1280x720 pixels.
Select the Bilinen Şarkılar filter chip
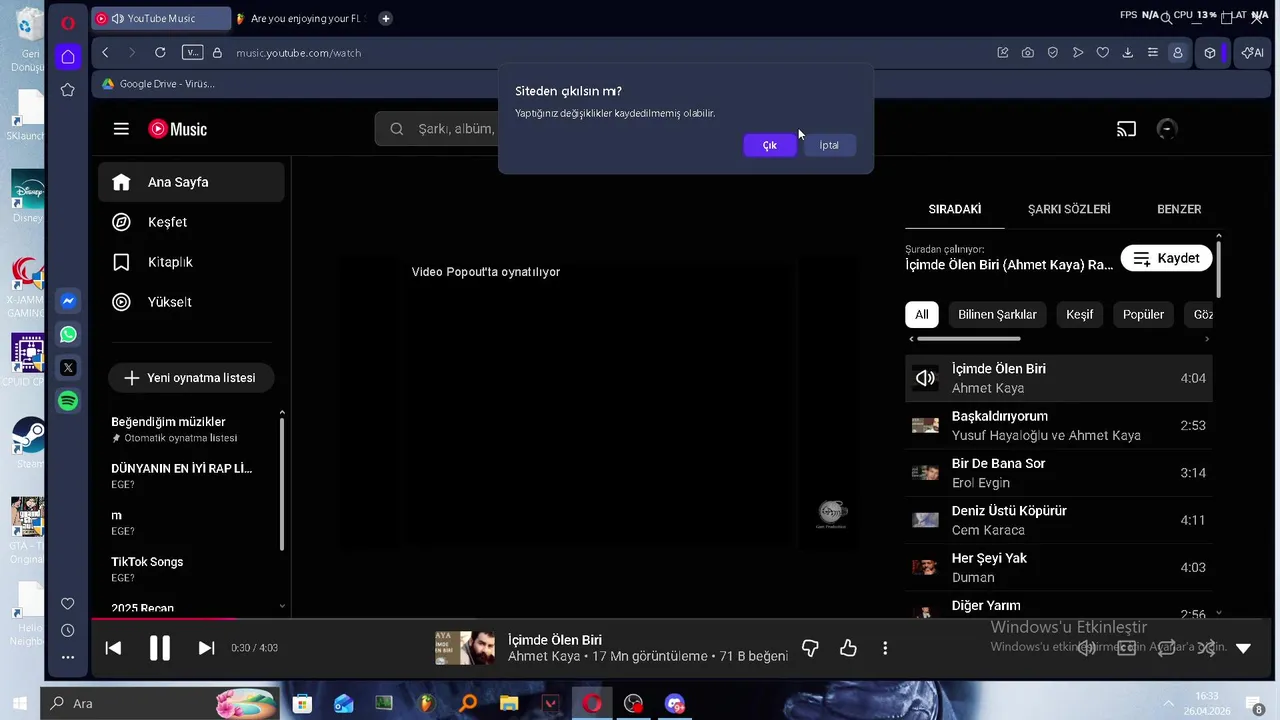[x=997, y=314]
